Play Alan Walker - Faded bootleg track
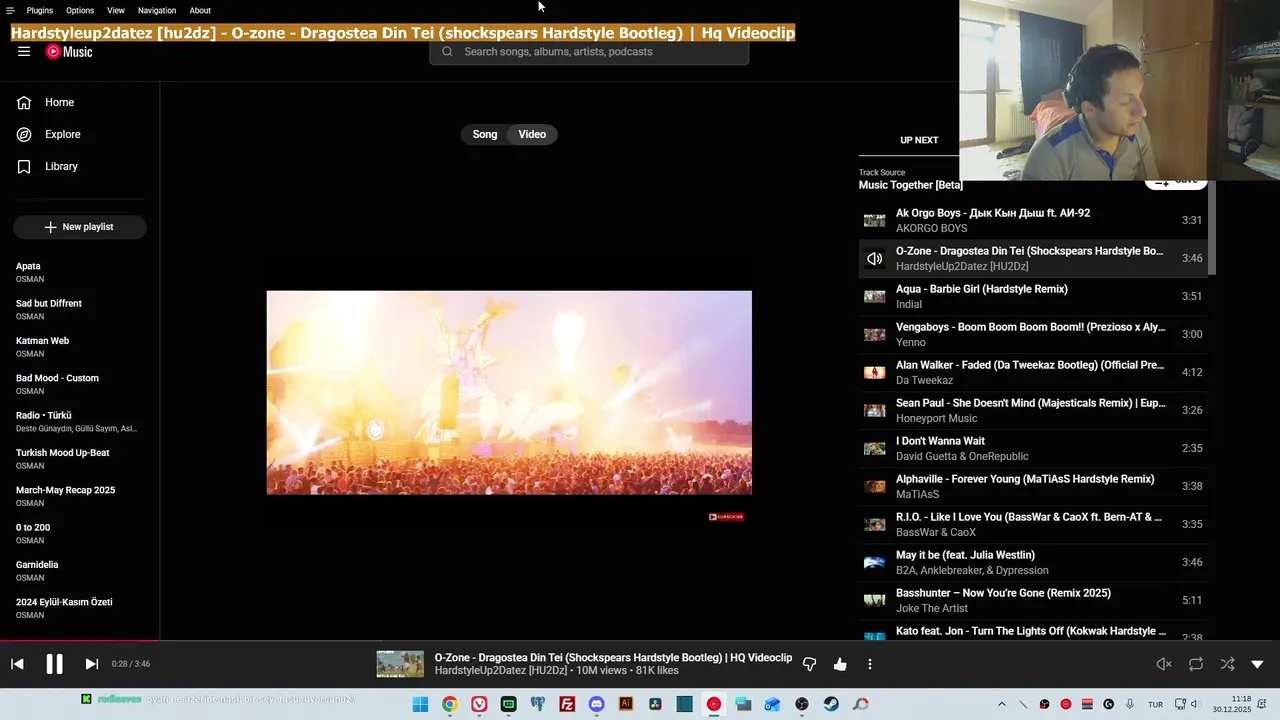The image size is (1280, 720). (1032, 372)
